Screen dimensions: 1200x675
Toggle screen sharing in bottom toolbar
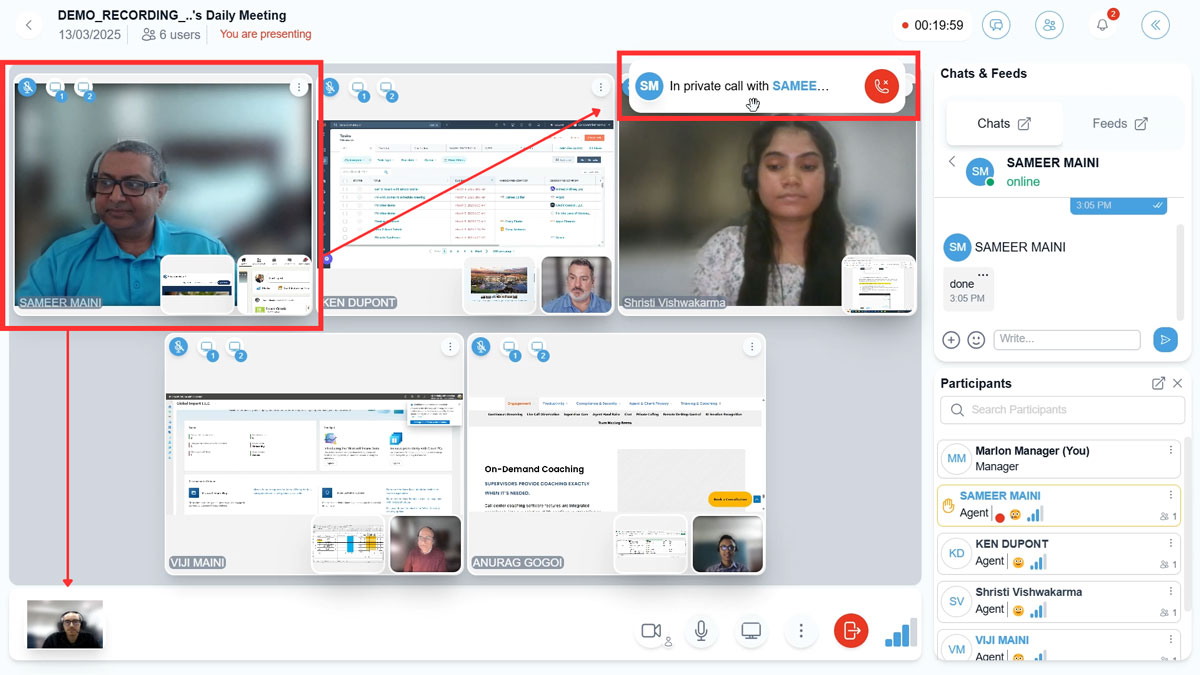(751, 631)
